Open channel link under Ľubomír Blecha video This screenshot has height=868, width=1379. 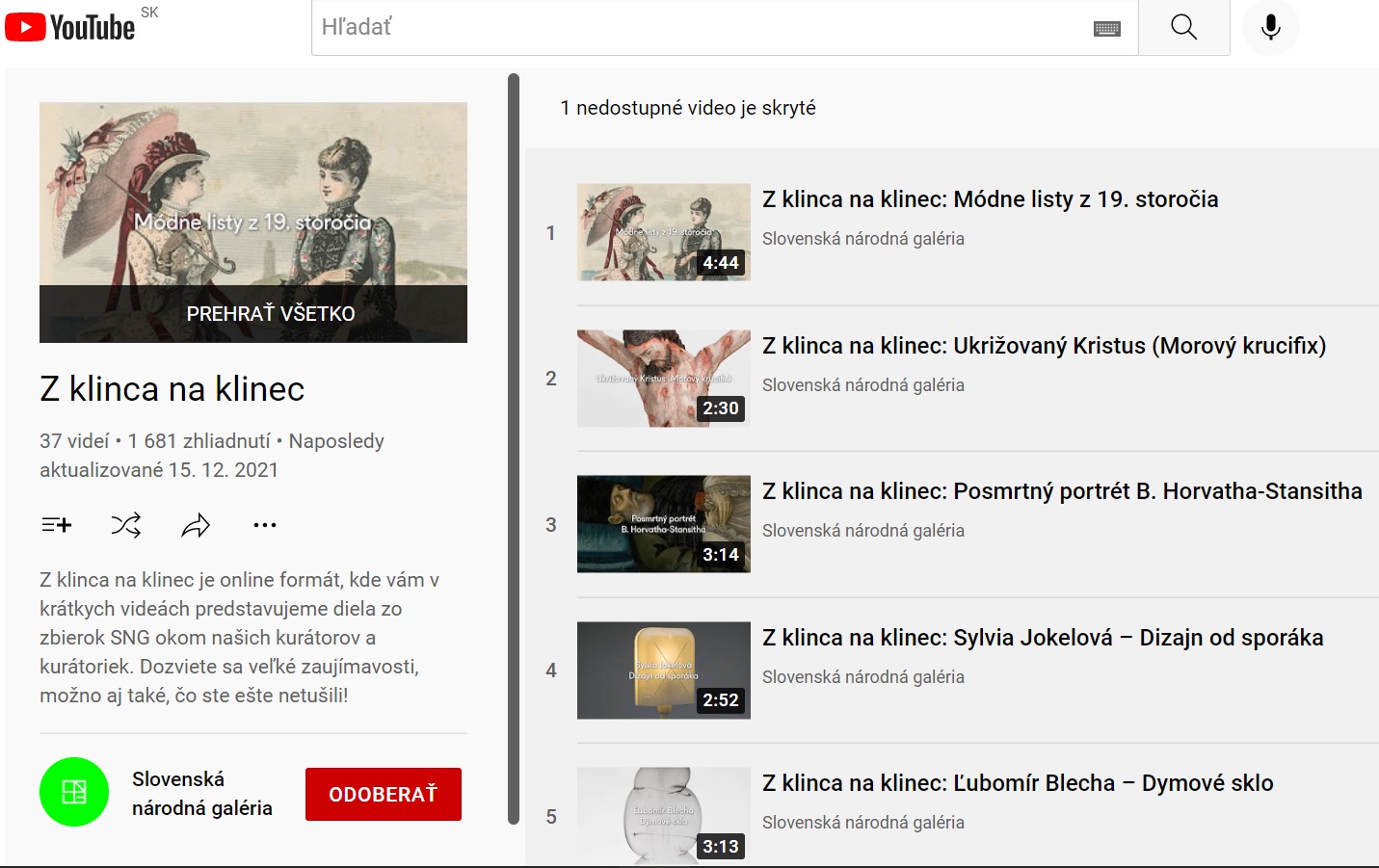863,823
